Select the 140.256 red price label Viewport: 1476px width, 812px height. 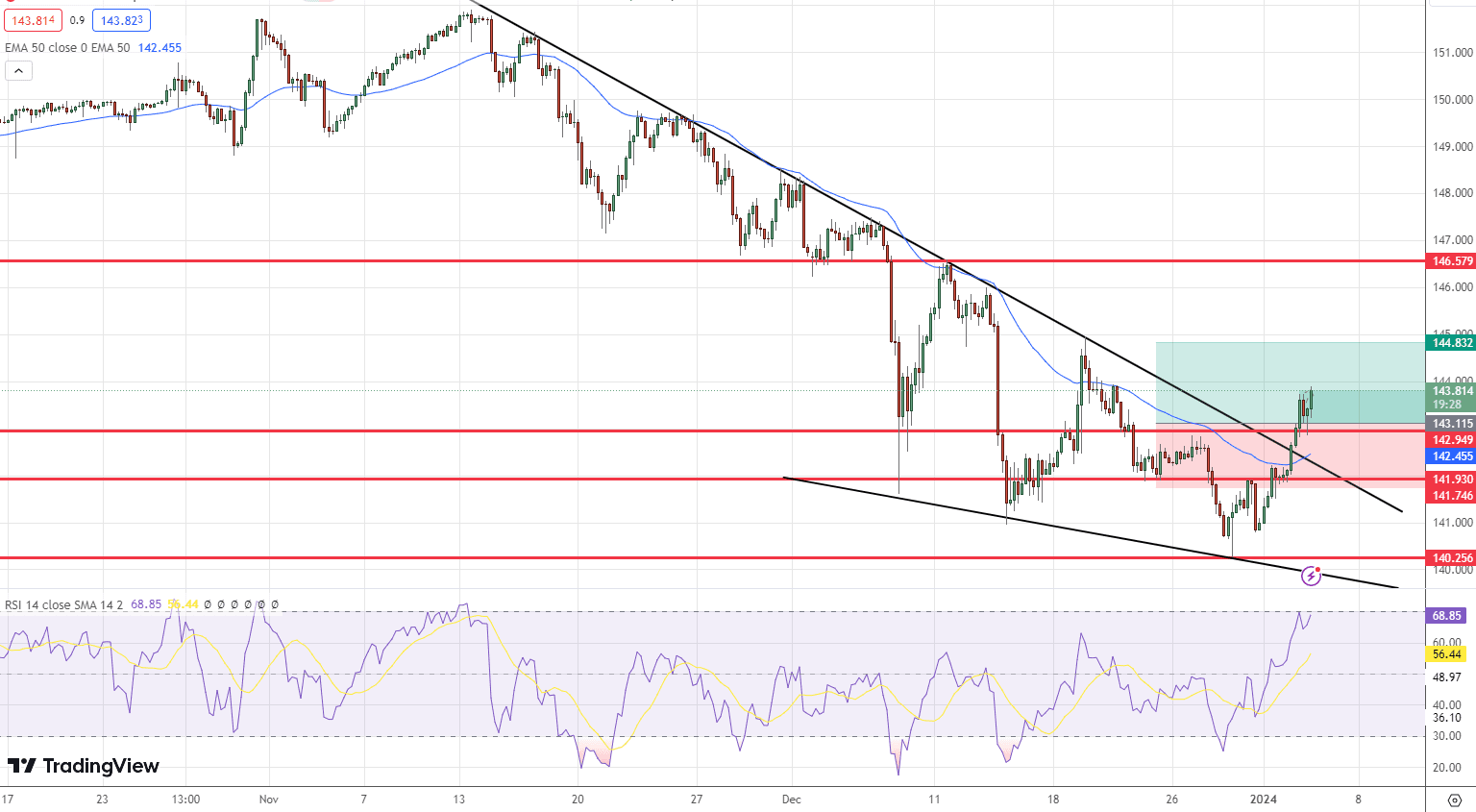click(1452, 558)
